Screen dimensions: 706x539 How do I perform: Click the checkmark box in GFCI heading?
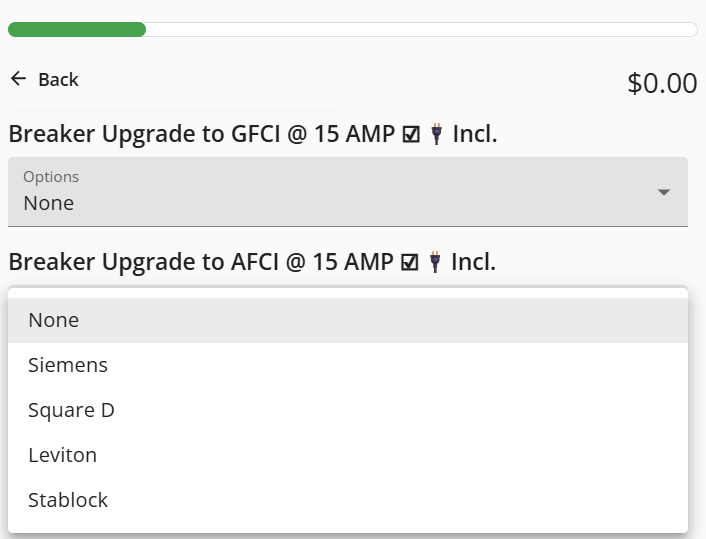[x=411, y=134]
